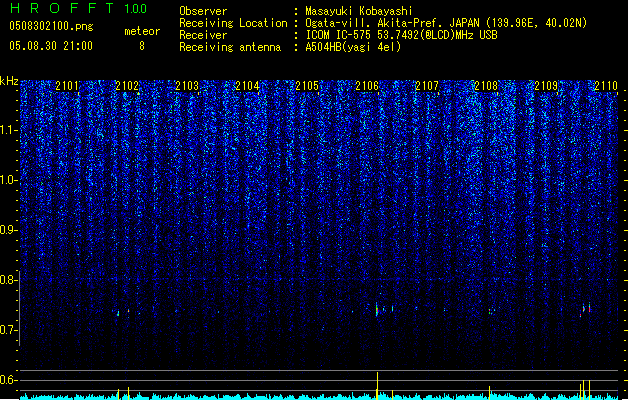Screen dimensions: 629x400
Task: Click the 2104 time marker
Action: click(247, 86)
